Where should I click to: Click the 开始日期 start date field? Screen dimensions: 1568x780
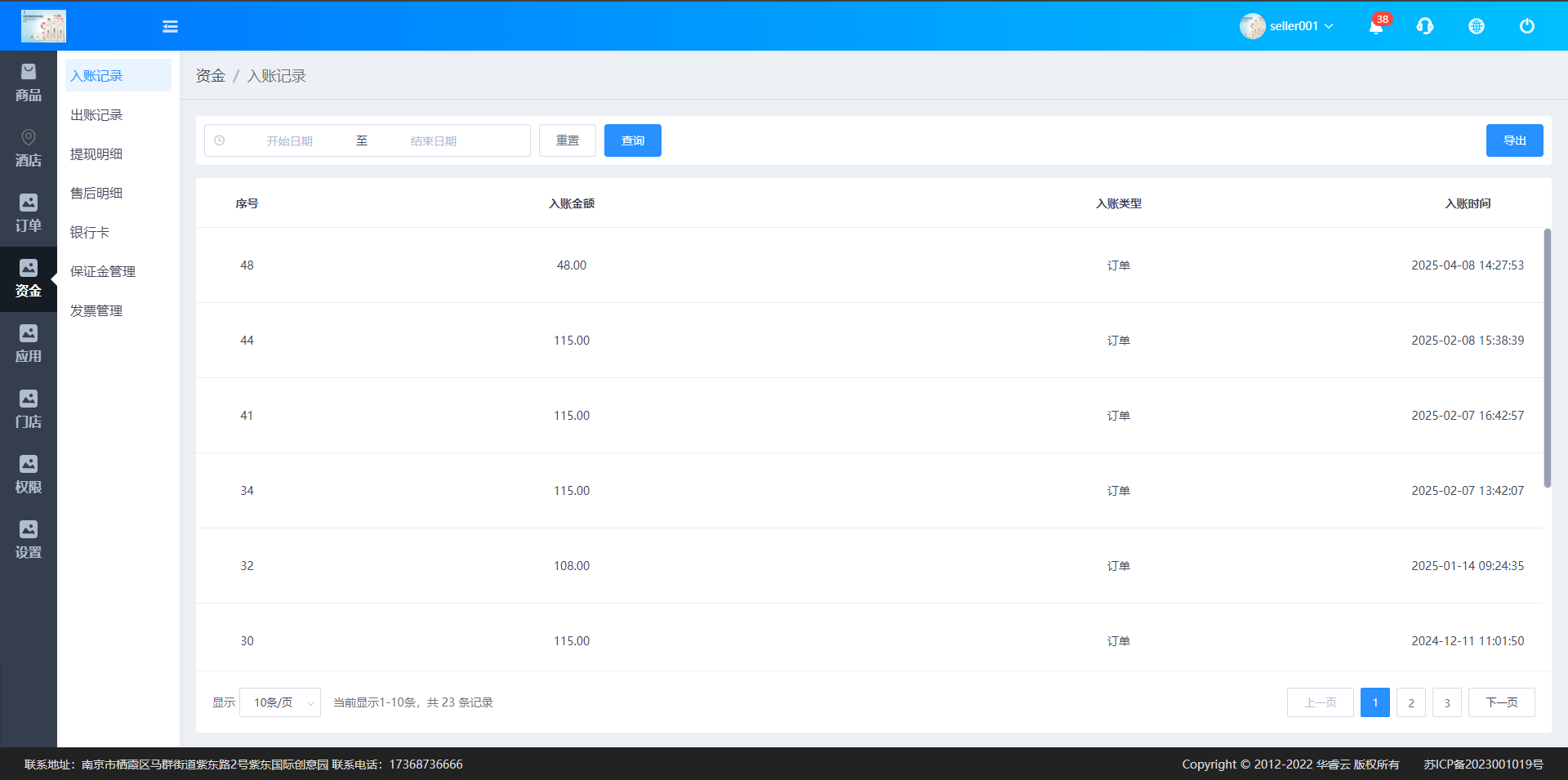point(290,141)
